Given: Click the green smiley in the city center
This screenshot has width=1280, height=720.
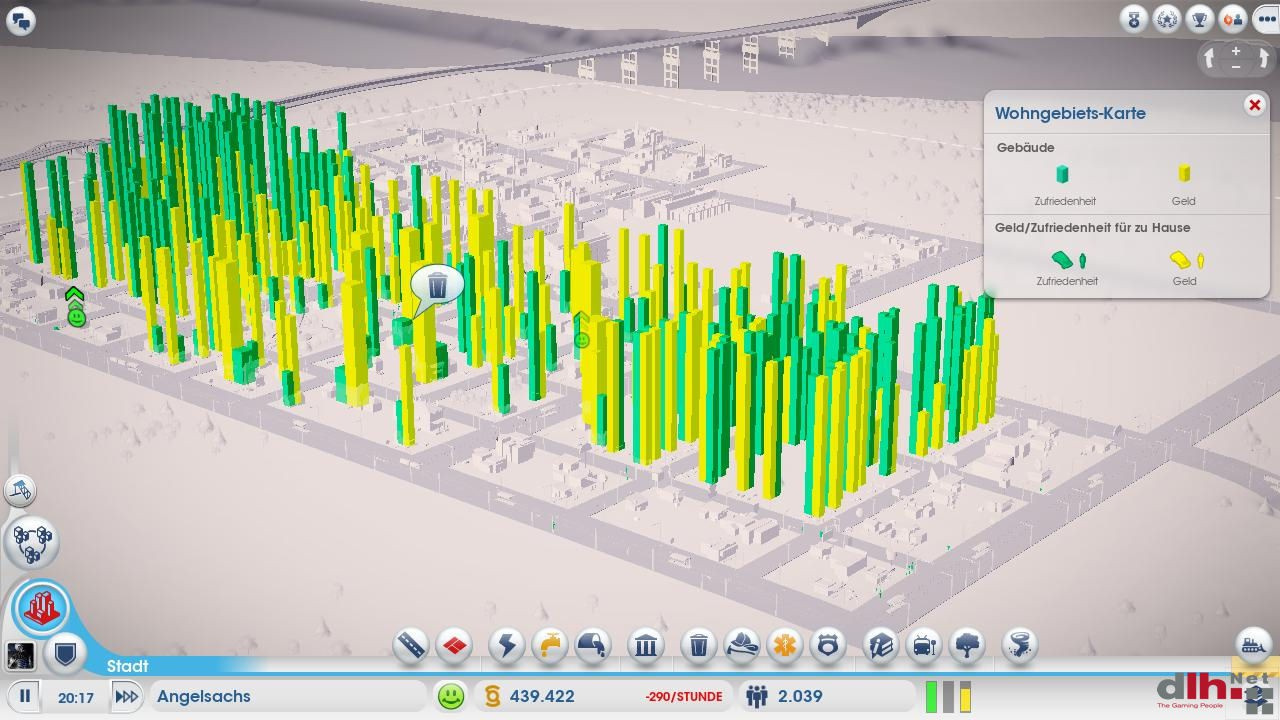Looking at the screenshot, I should 582,340.
